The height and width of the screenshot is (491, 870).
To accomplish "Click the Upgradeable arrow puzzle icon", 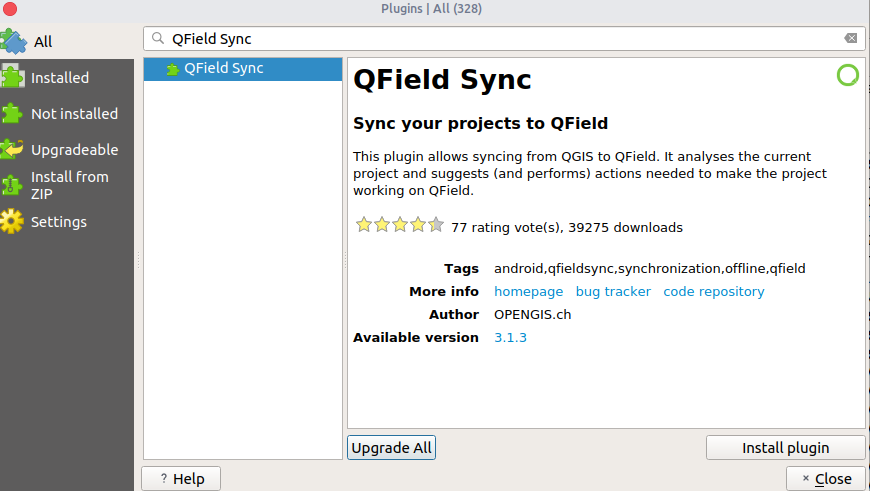I will [12, 149].
